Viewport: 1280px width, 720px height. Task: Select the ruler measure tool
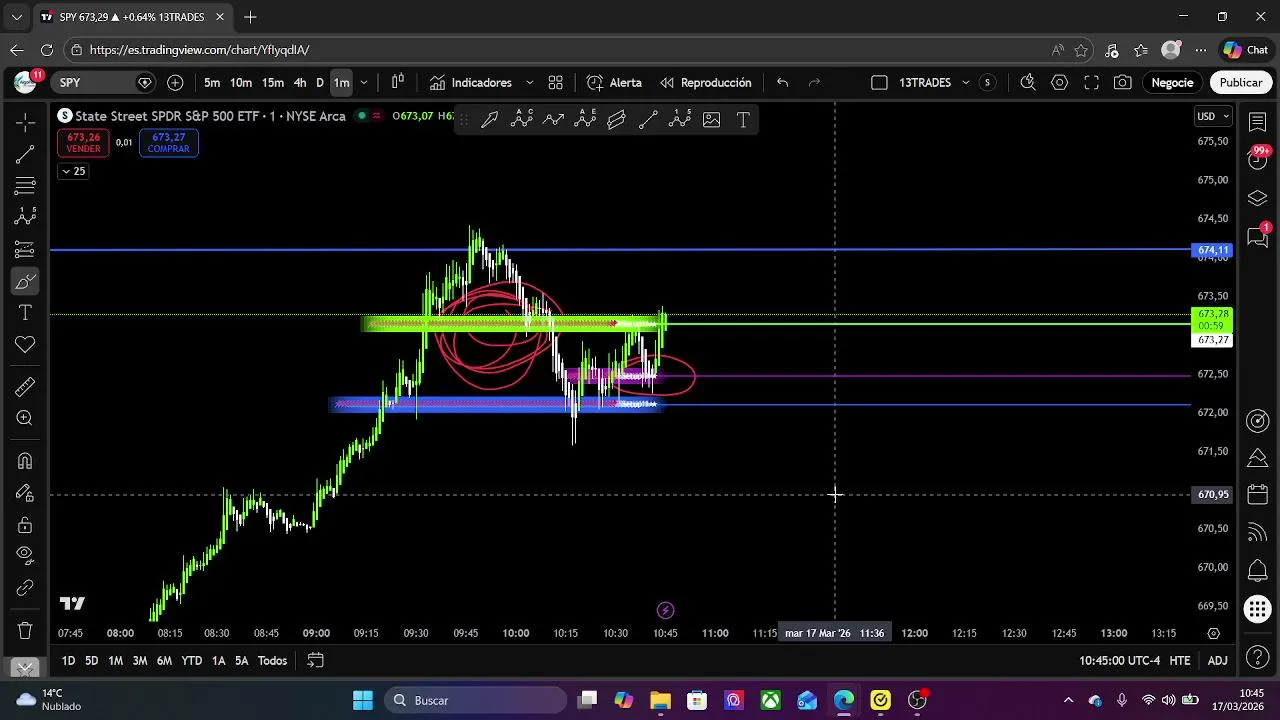(25, 387)
